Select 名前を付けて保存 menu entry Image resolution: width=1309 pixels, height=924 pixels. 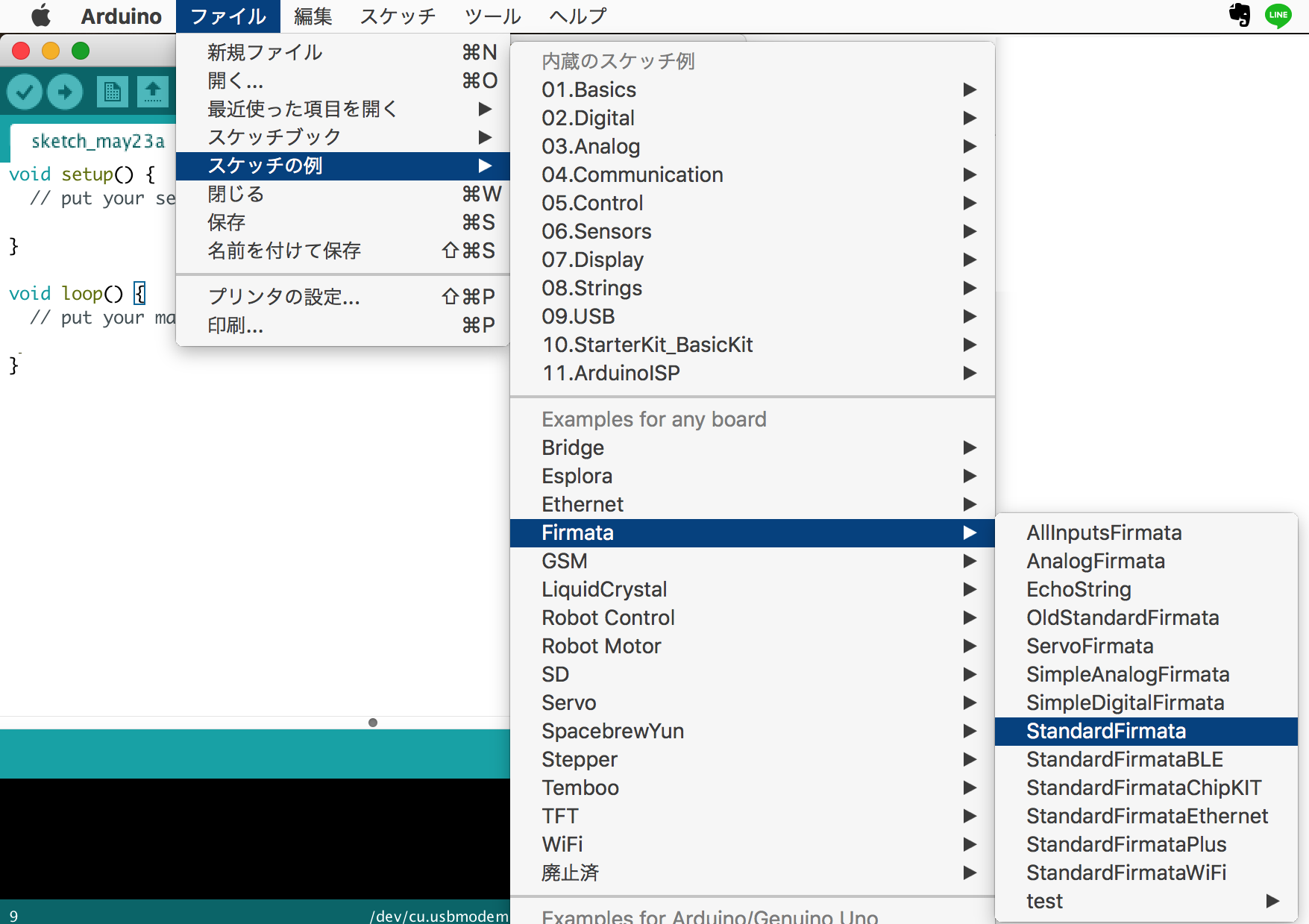pos(283,251)
